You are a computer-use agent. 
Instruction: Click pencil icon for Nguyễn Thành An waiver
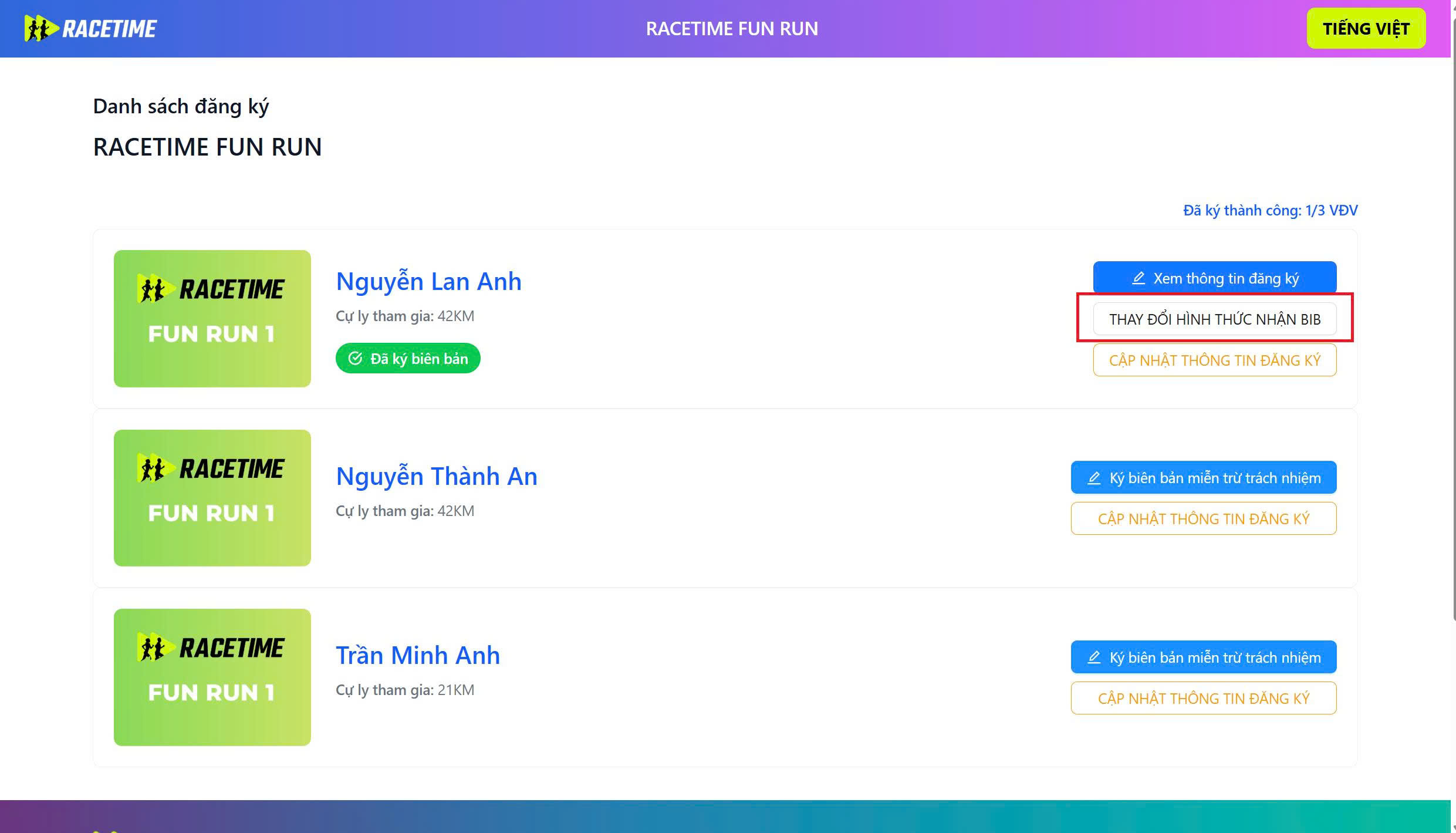1094,478
